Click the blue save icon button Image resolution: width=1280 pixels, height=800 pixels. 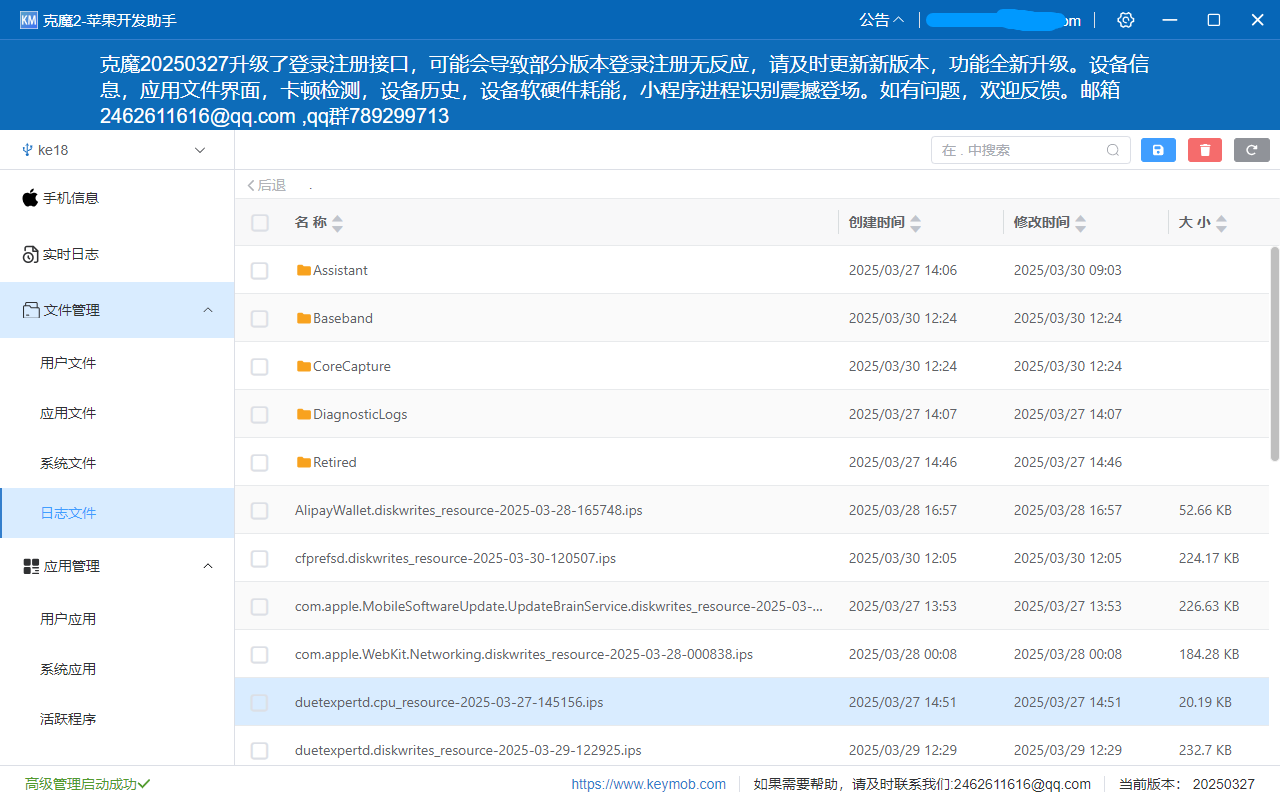pos(1158,150)
